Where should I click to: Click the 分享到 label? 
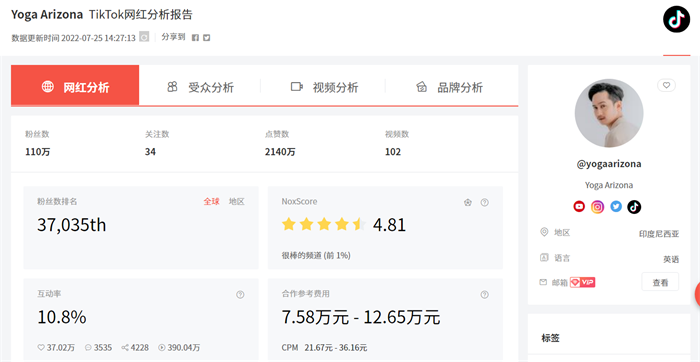[x=173, y=37]
